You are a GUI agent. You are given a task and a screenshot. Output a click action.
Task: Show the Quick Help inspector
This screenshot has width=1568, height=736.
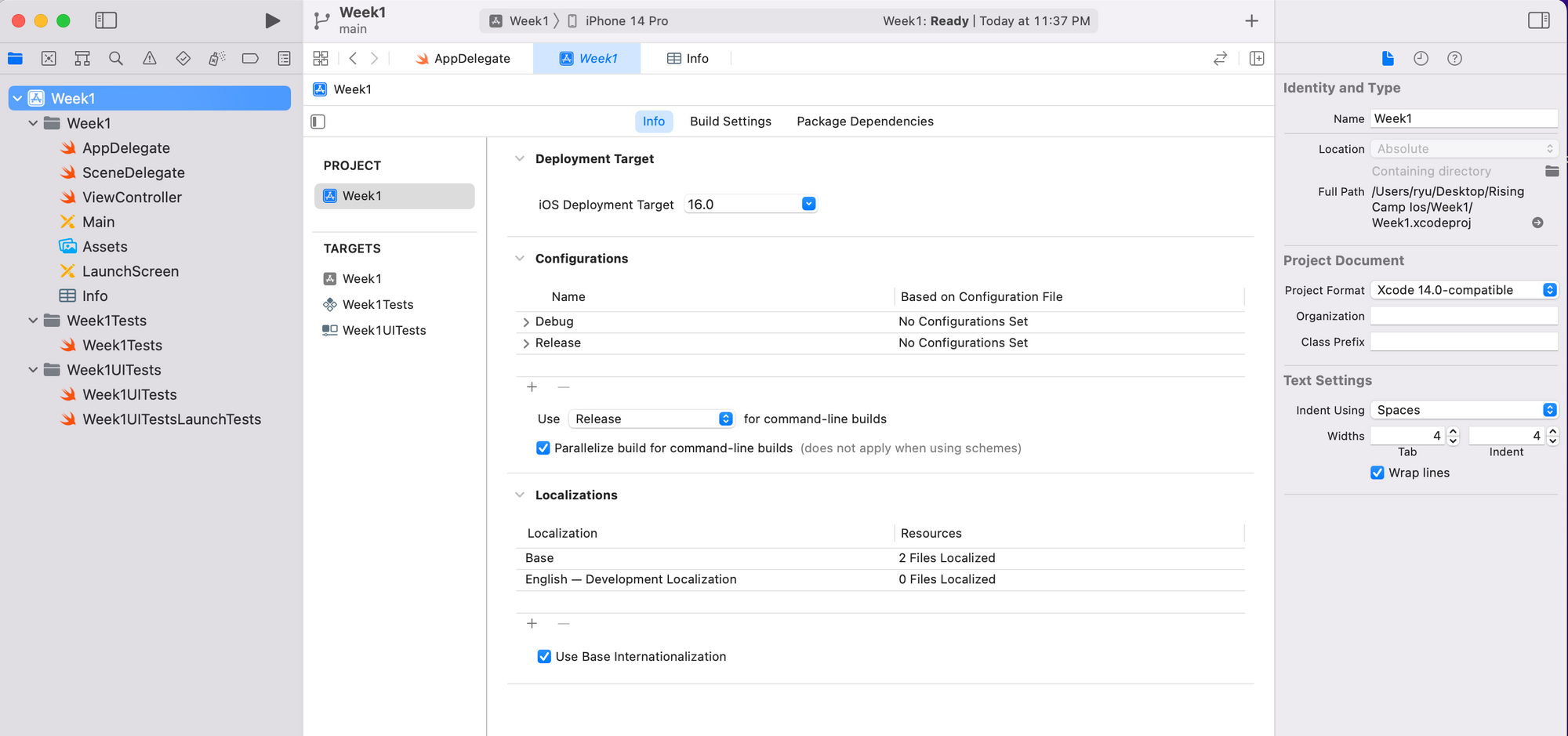point(1454,58)
